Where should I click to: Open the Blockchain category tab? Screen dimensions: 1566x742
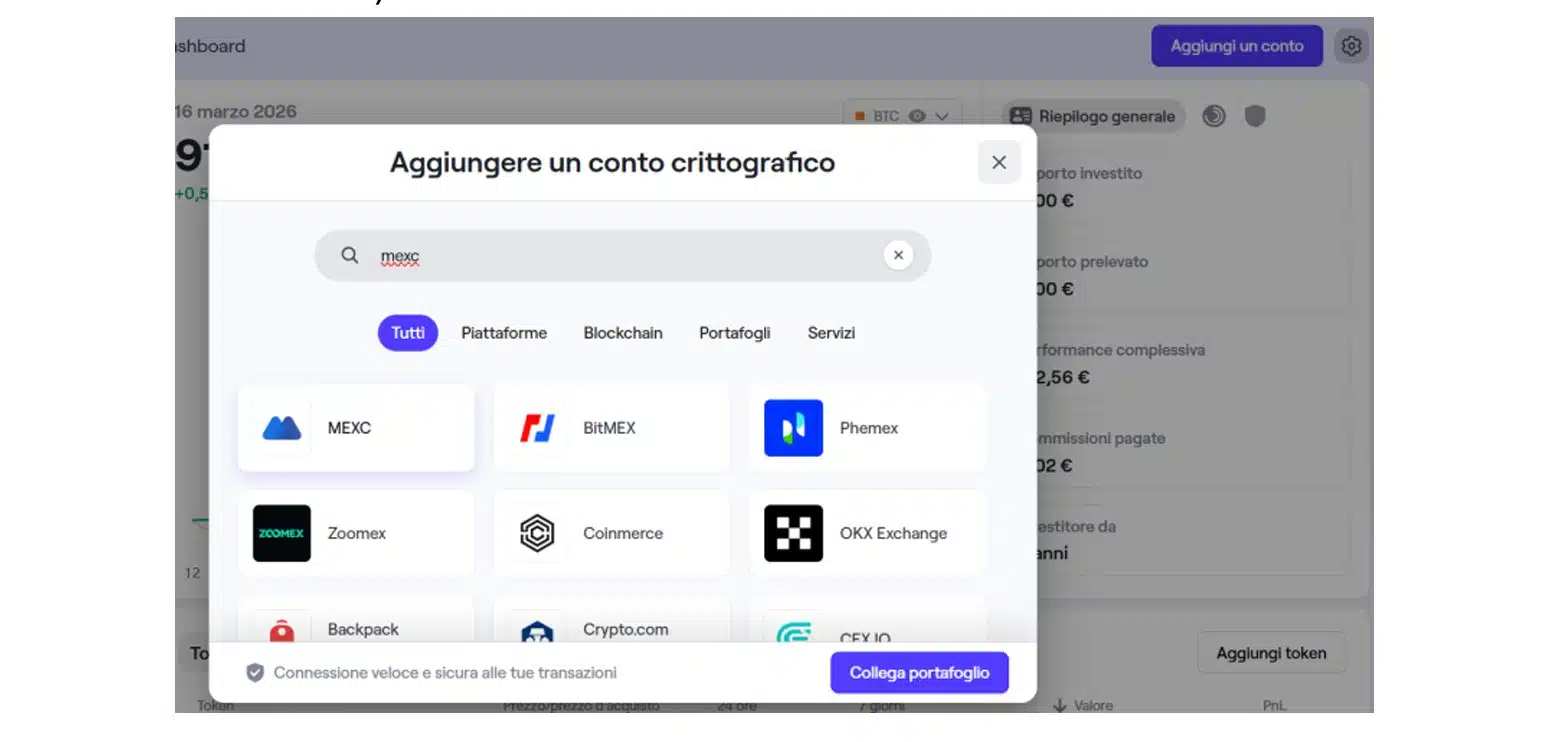(622, 333)
